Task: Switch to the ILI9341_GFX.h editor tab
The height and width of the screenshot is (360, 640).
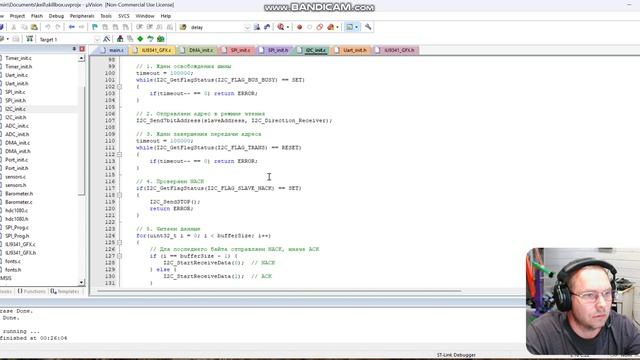Action: pos(395,50)
